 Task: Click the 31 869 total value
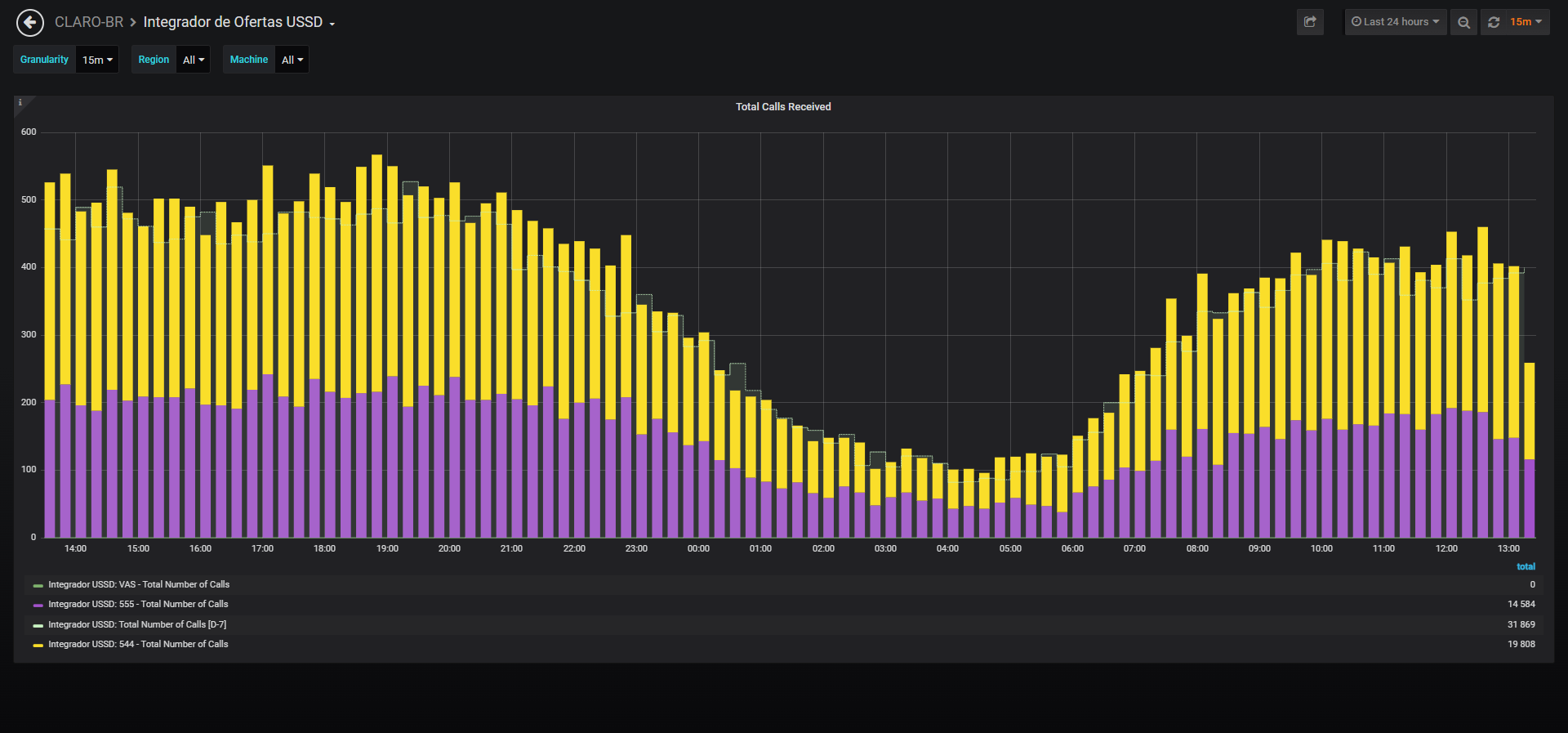[1521, 625]
